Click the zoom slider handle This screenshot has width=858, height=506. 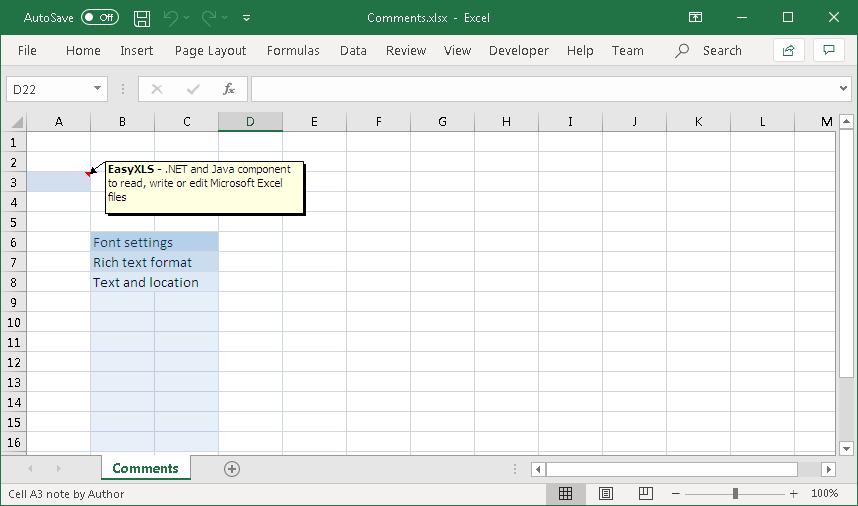coord(735,494)
